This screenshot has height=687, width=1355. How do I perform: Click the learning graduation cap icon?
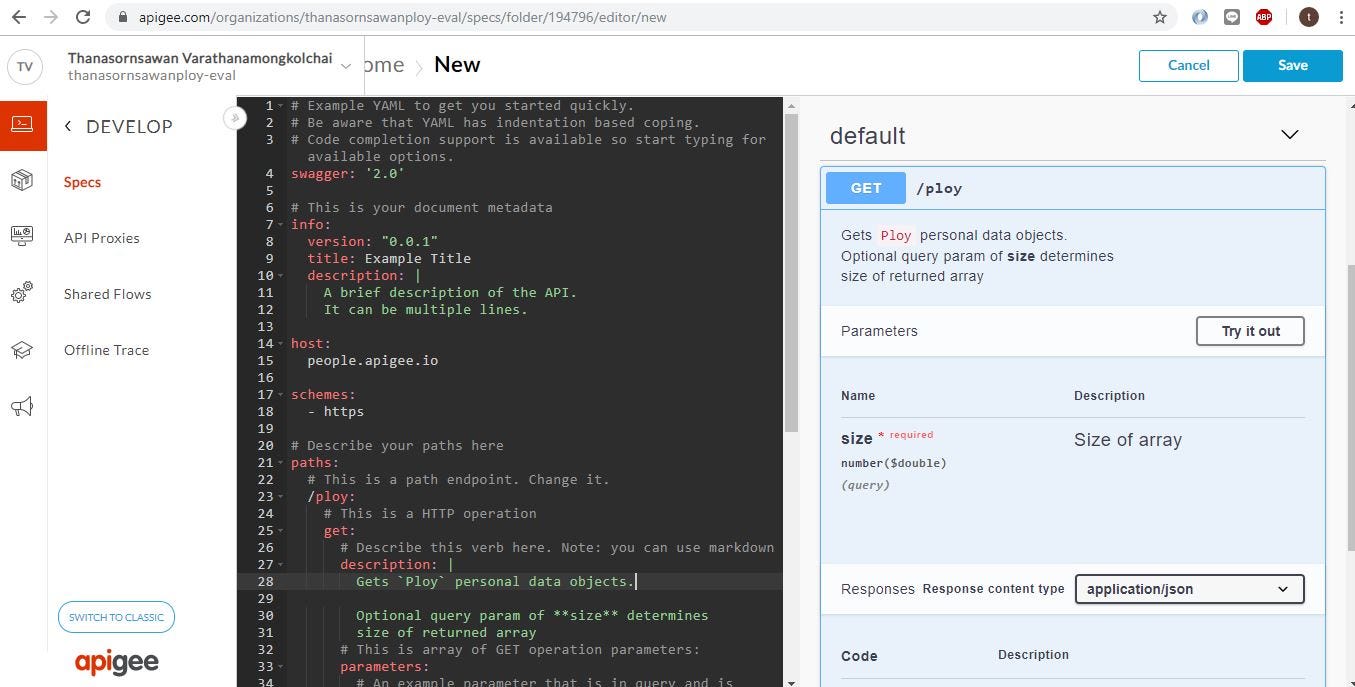click(x=24, y=349)
